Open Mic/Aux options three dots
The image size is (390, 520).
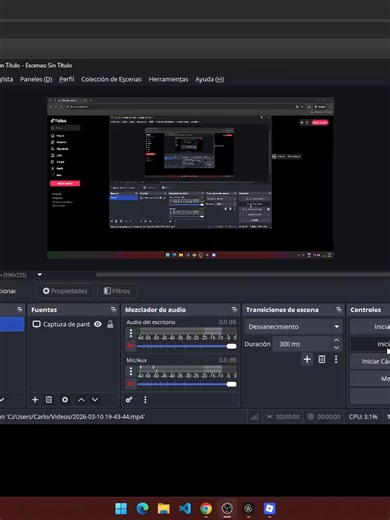[131, 371]
